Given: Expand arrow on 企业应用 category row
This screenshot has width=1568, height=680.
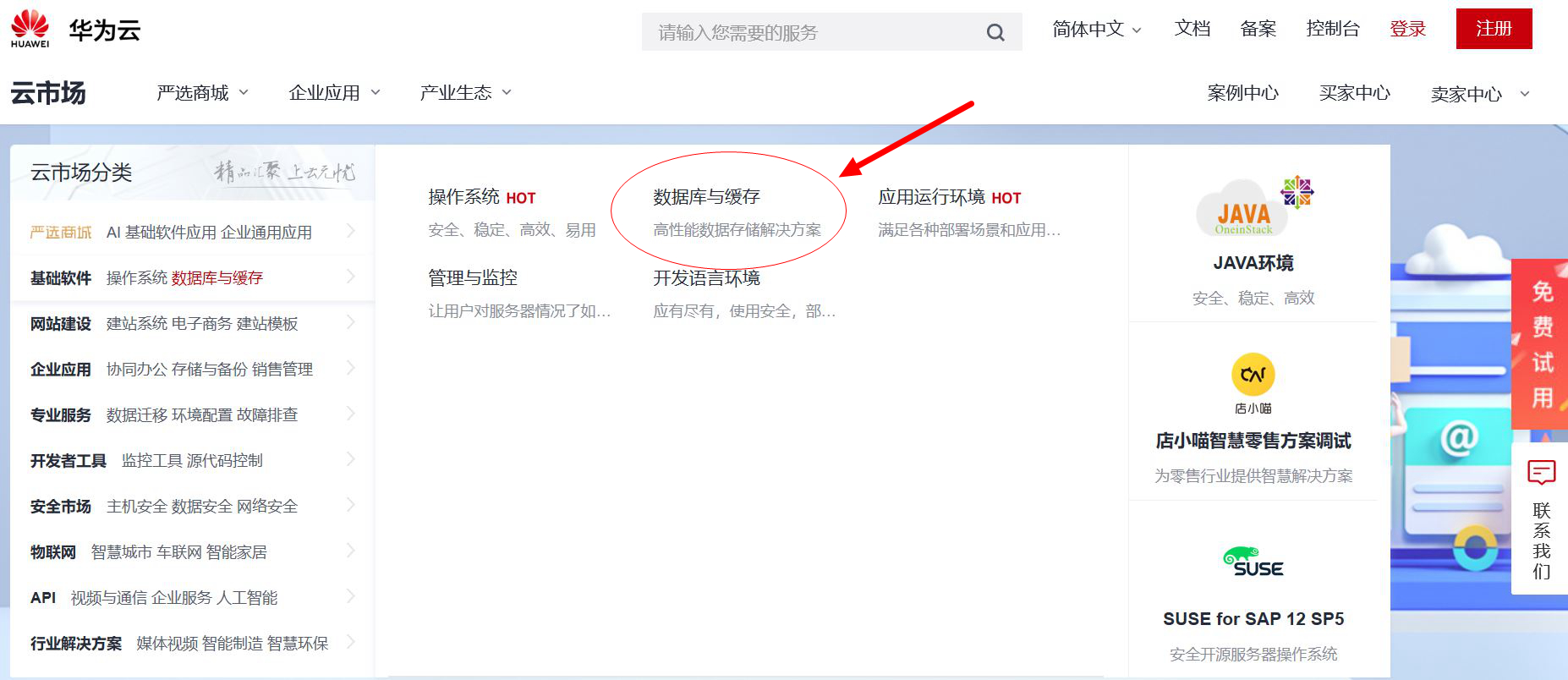Looking at the screenshot, I should click(351, 368).
